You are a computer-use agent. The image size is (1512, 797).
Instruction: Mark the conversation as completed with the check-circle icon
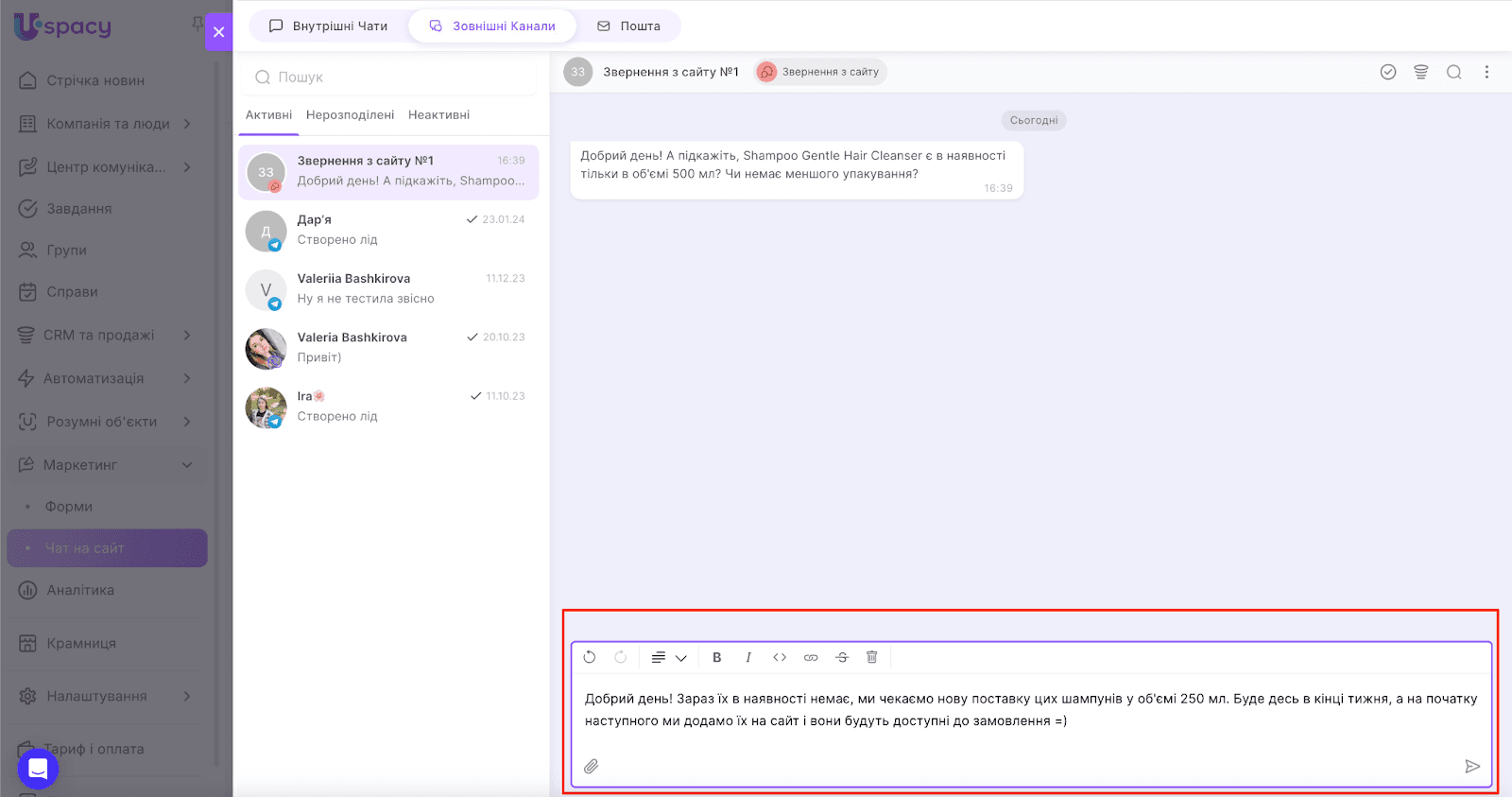tap(1388, 72)
